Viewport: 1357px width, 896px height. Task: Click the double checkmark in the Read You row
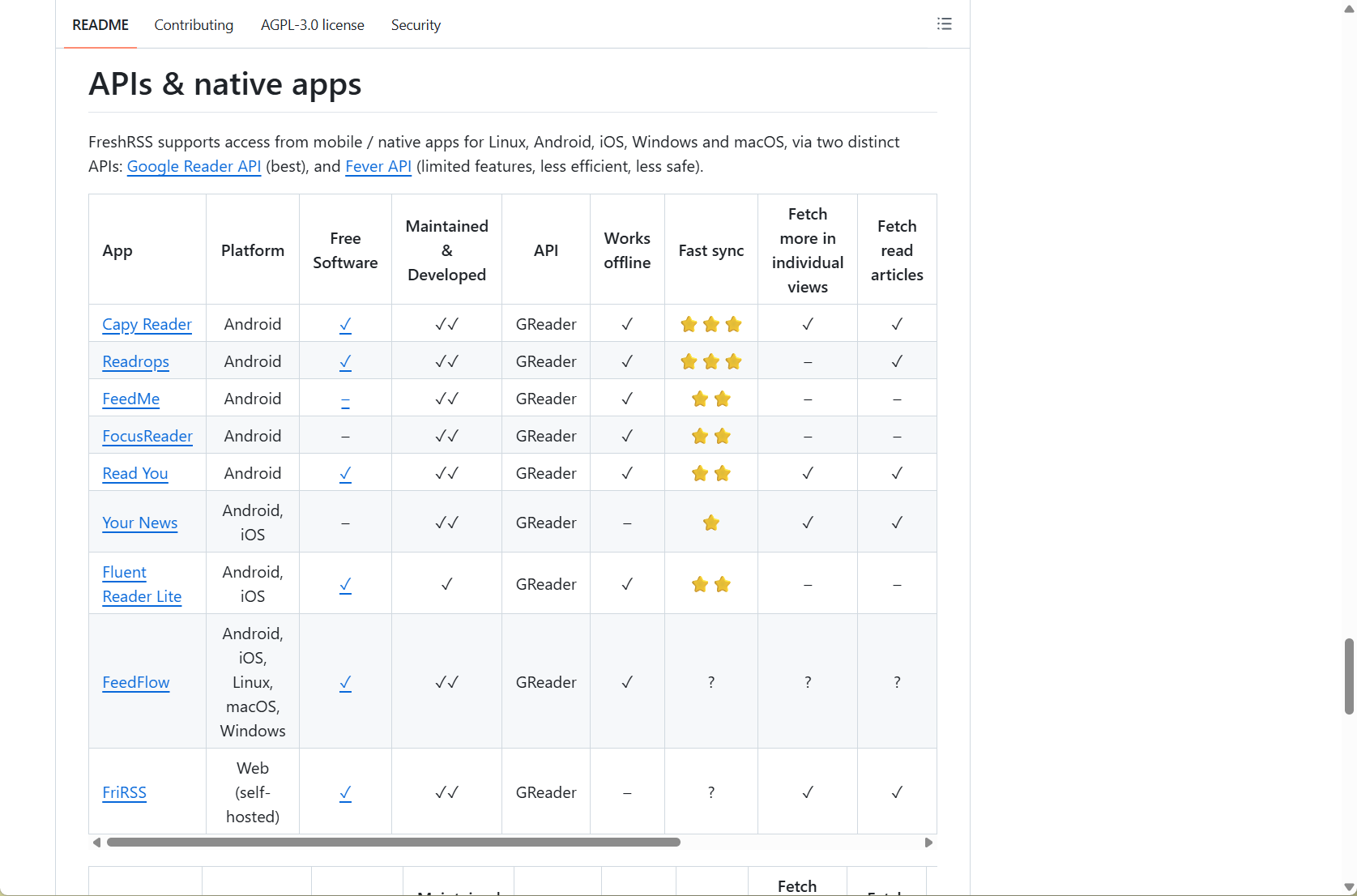(x=447, y=473)
